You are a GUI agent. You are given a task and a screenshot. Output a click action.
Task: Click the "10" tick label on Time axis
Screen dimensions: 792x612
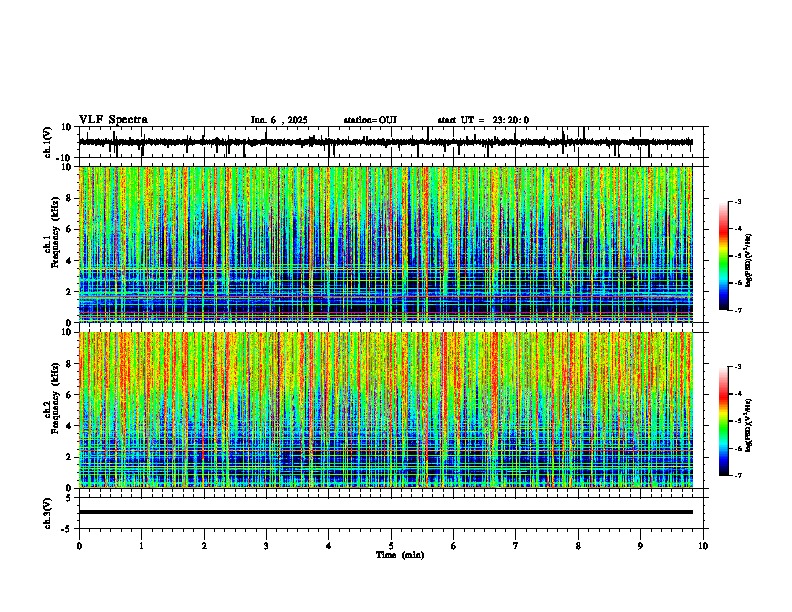703,546
